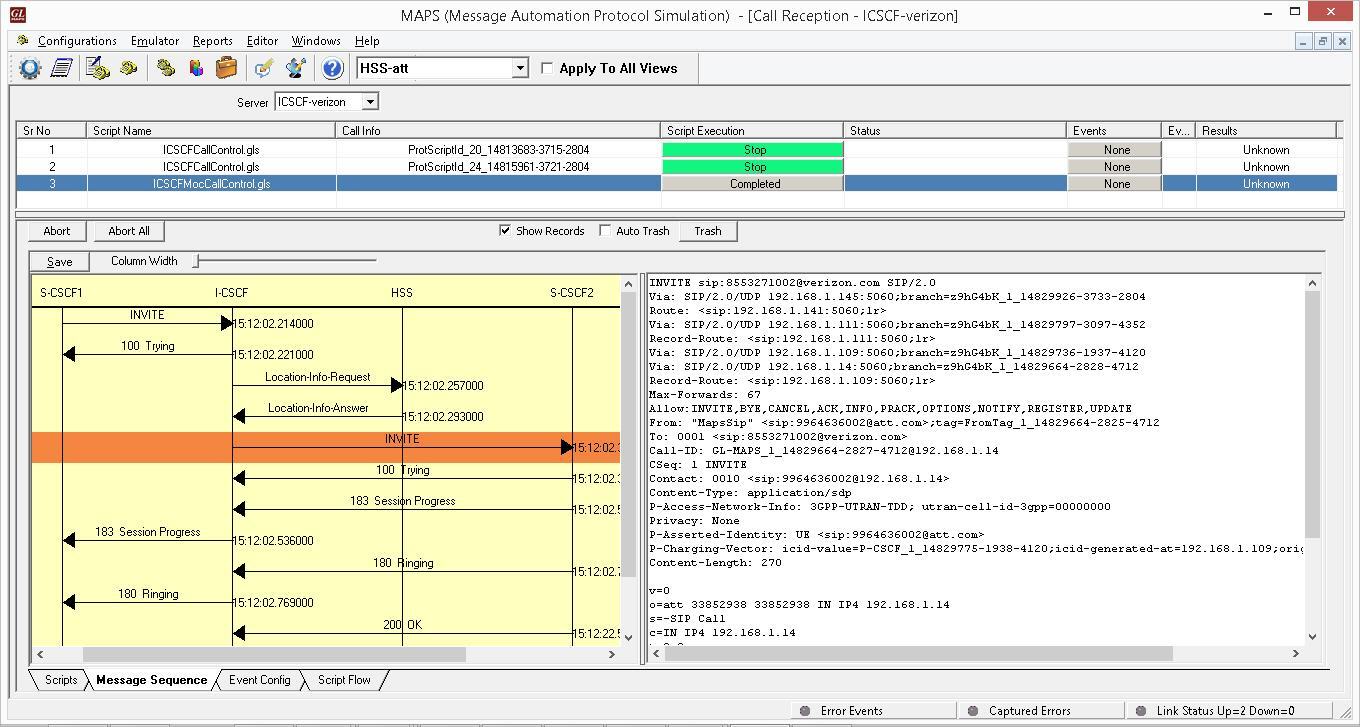
Task: Minimize the inner child window
Action: tap(1303, 41)
